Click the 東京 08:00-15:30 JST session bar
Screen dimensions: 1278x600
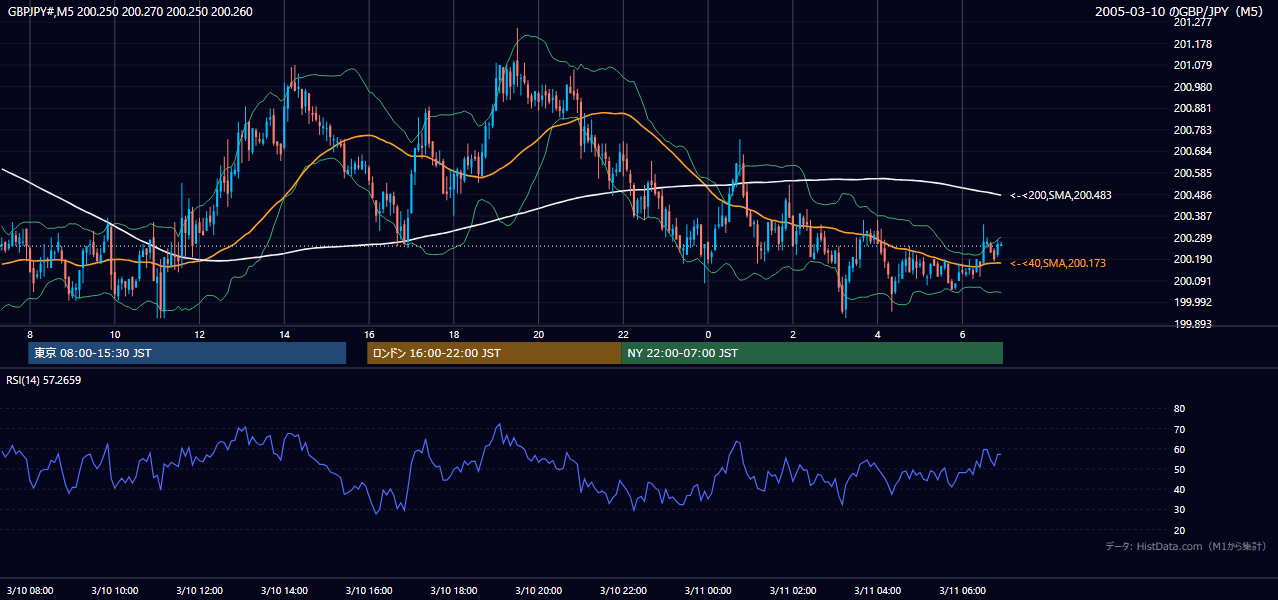[x=187, y=353]
